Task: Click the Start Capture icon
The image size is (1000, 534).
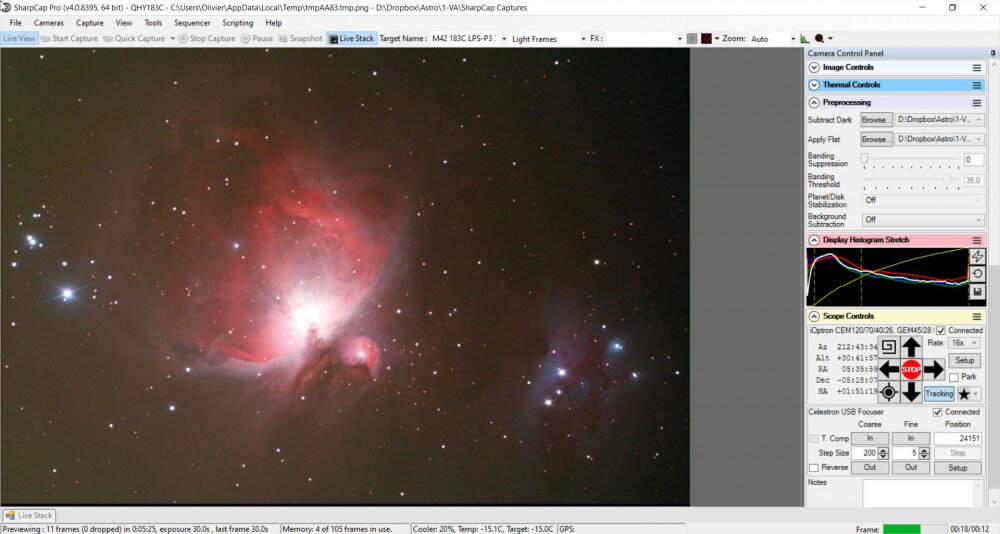Action: pyautogui.click(x=45, y=39)
